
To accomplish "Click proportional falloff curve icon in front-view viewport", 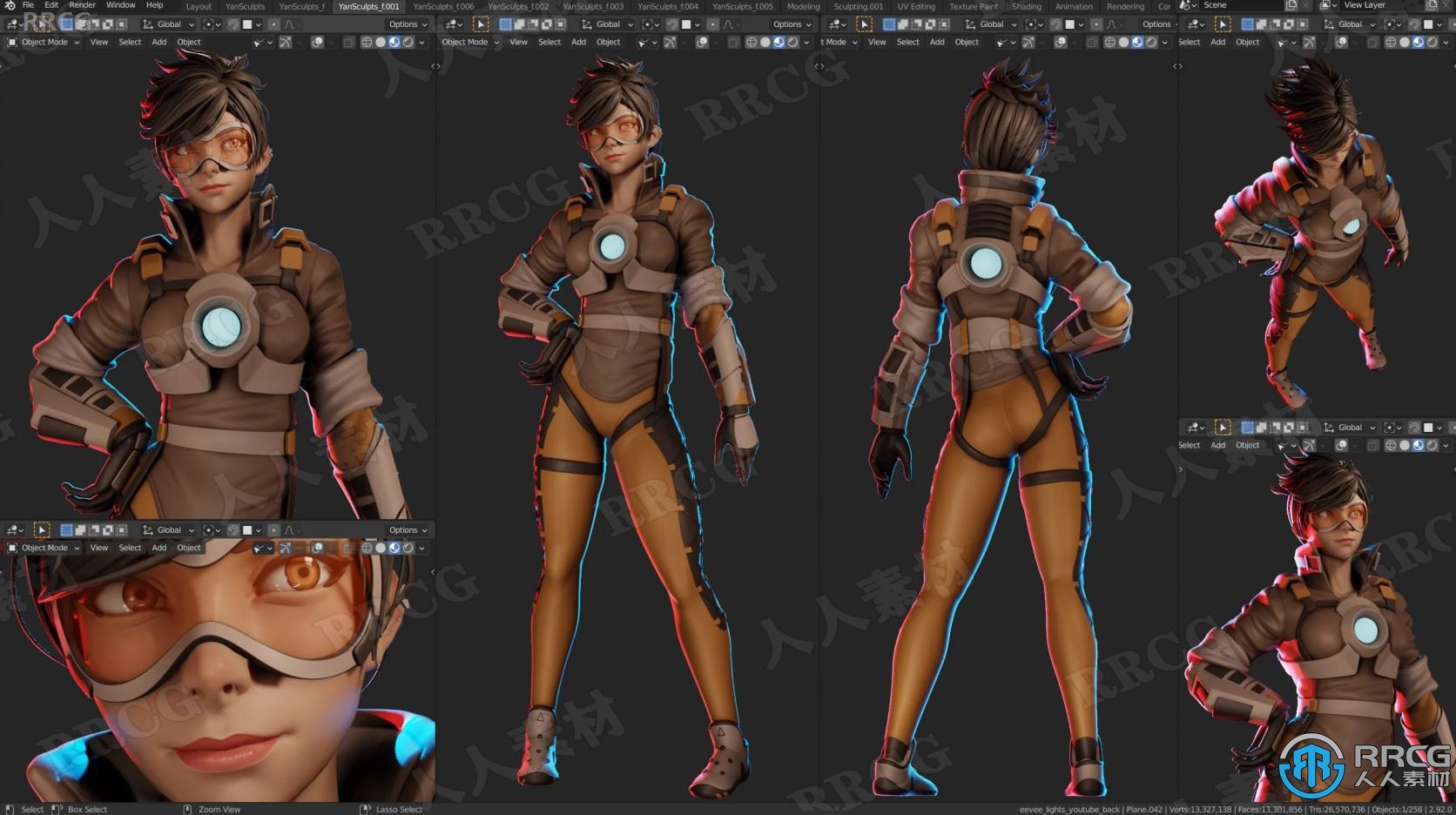I will click(728, 24).
